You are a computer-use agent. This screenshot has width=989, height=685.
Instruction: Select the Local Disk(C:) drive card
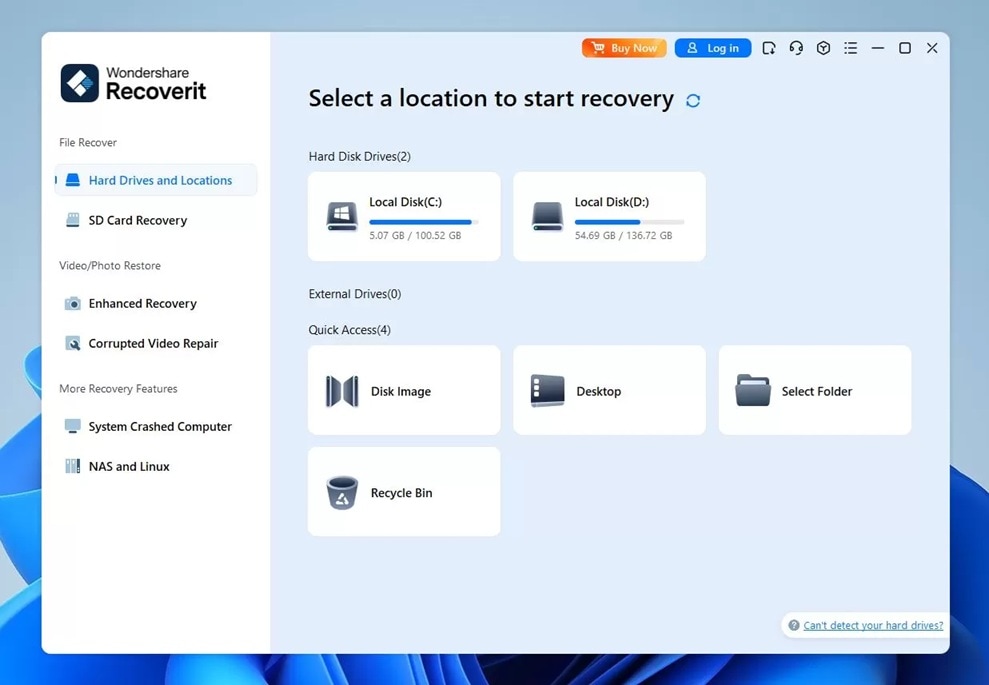[x=403, y=216]
